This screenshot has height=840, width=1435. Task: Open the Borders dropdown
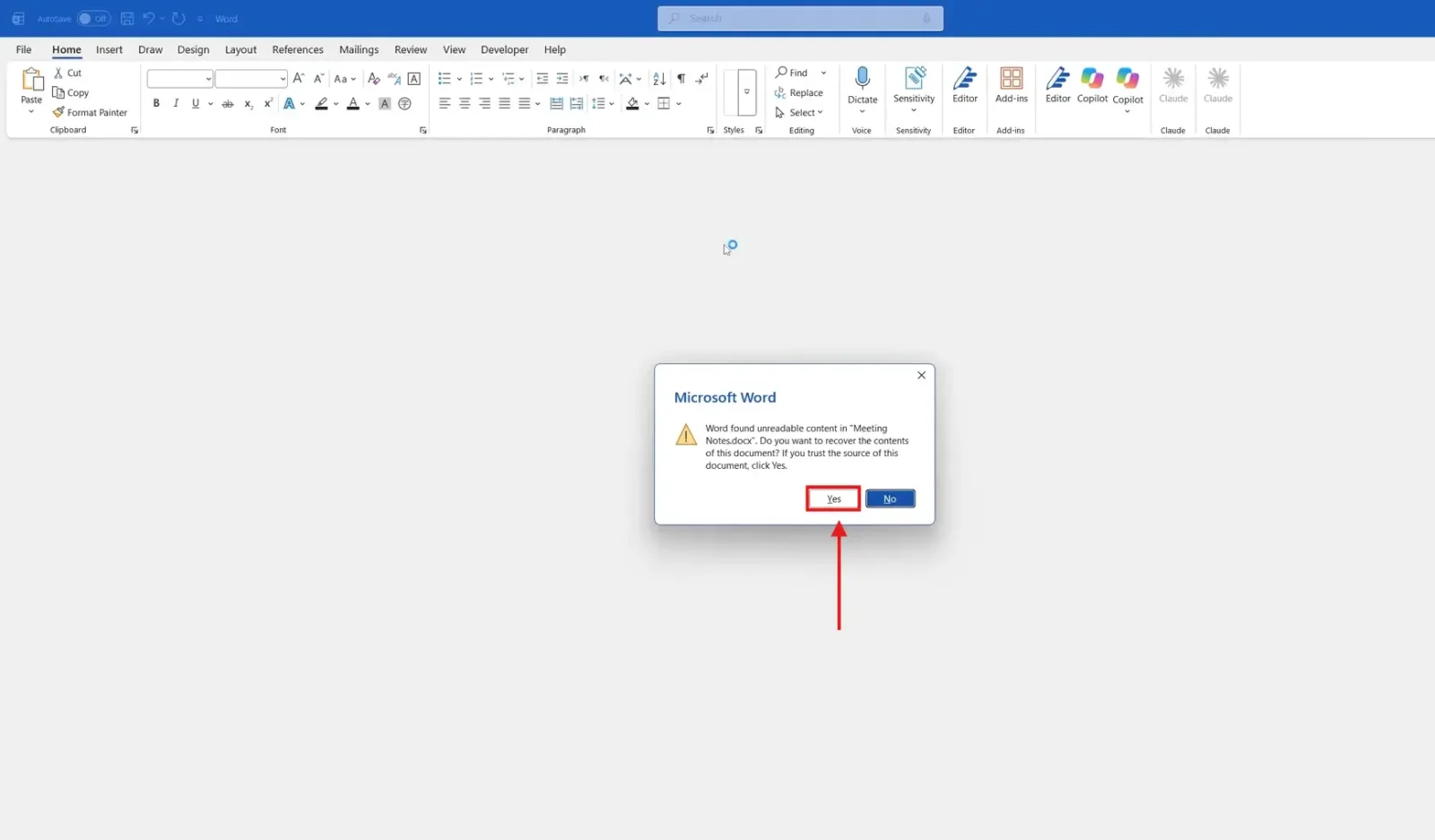(x=679, y=104)
